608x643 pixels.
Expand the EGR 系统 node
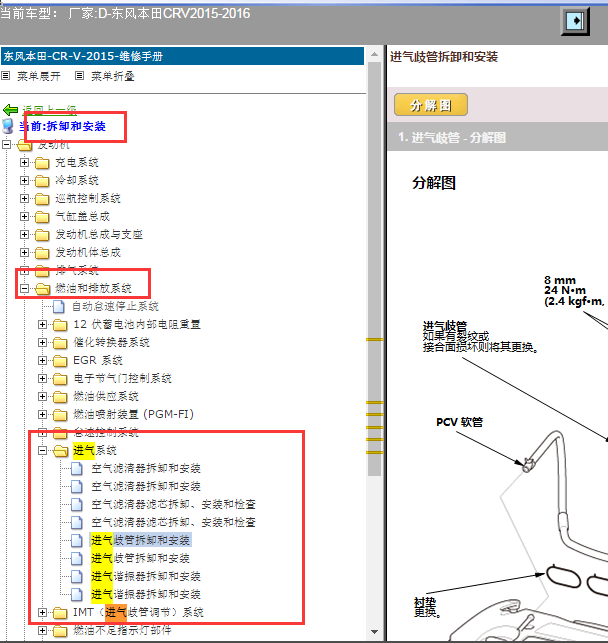tap(42, 360)
